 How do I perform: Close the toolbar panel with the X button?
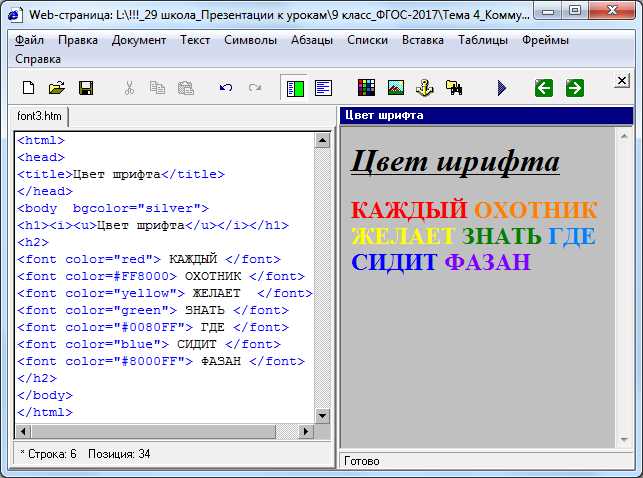coord(622,80)
